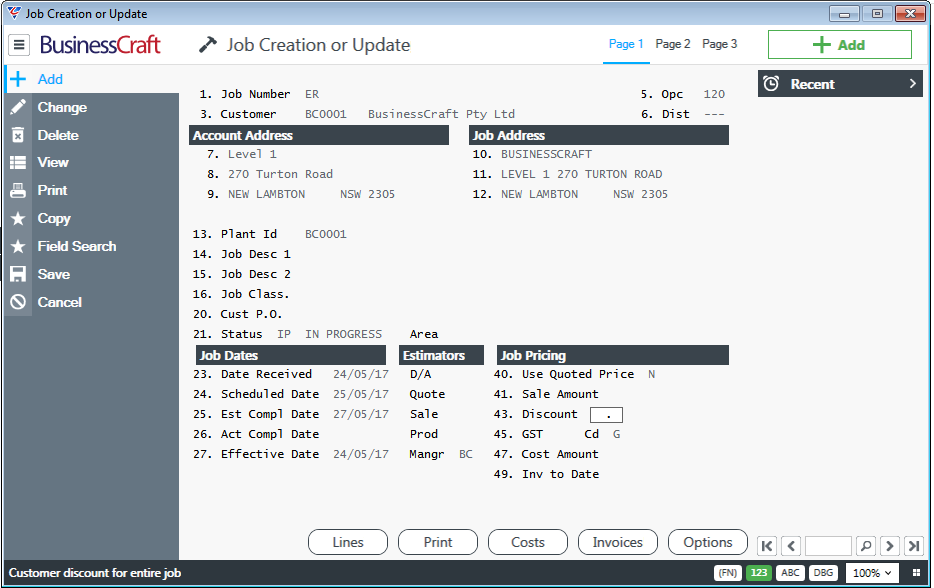Click the GST Cd value G
The image size is (934, 588).
[617, 434]
